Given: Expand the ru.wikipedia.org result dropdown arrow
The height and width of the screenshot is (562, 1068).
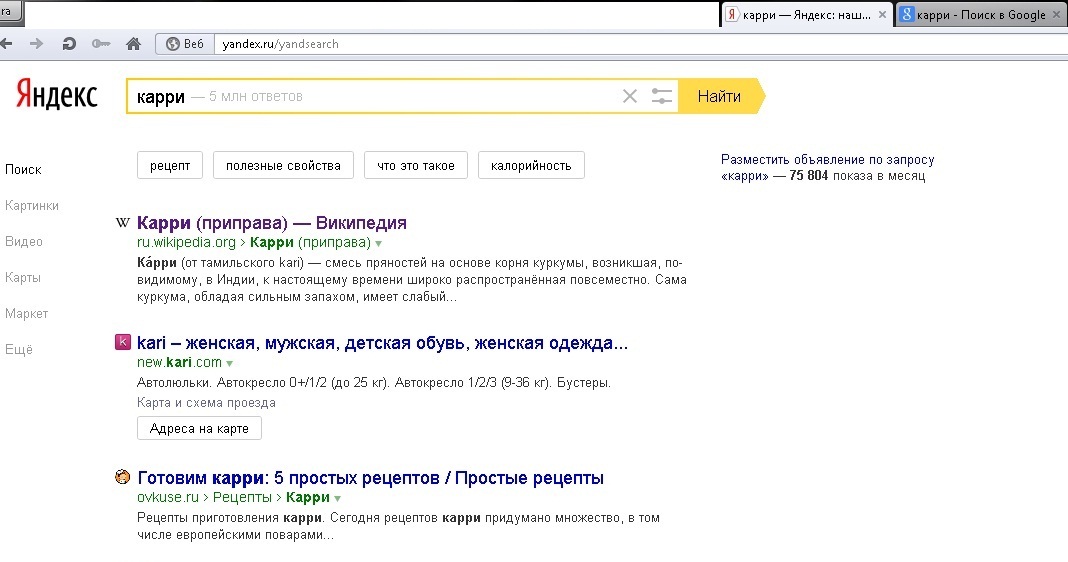Looking at the screenshot, I should click(379, 243).
